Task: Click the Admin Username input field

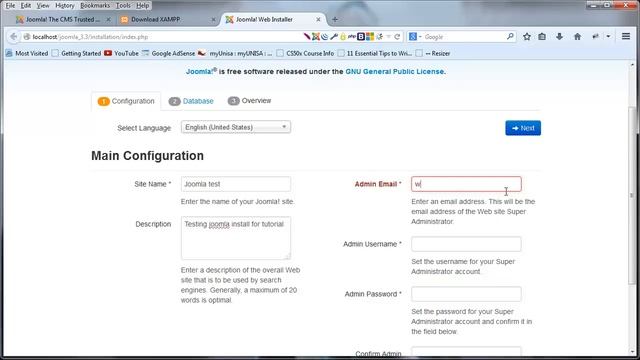Action: [x=466, y=244]
